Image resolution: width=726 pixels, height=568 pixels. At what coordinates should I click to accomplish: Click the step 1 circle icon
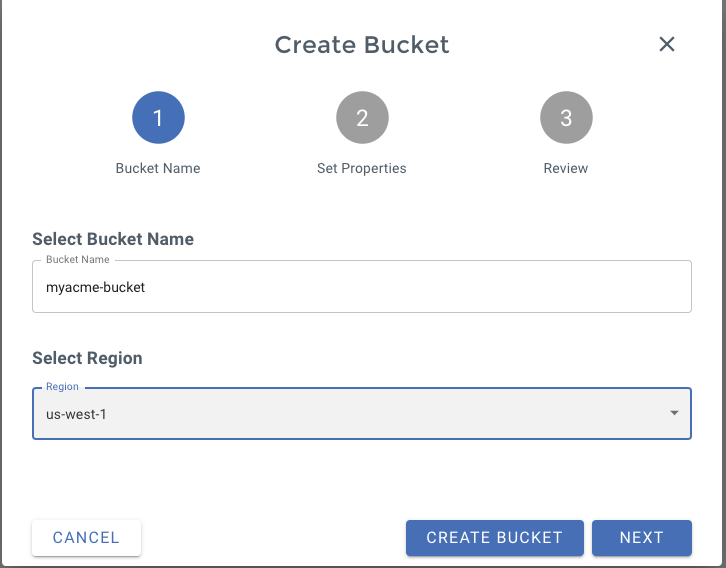(158, 118)
